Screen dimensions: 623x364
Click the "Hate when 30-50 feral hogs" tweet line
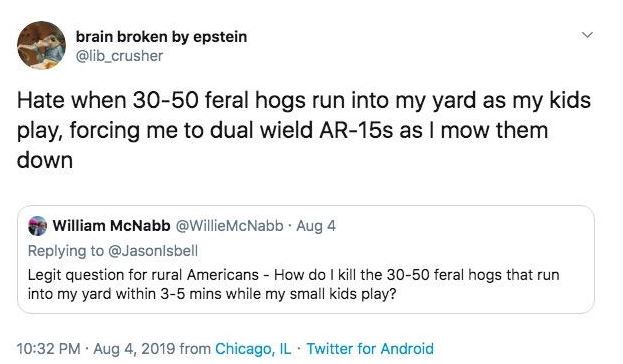[x=304, y=100]
